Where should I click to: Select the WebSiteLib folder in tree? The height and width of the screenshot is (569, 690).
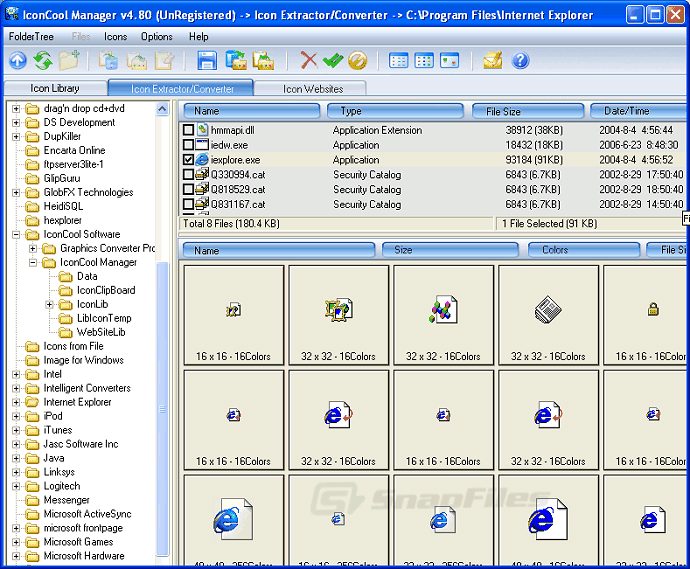101,332
